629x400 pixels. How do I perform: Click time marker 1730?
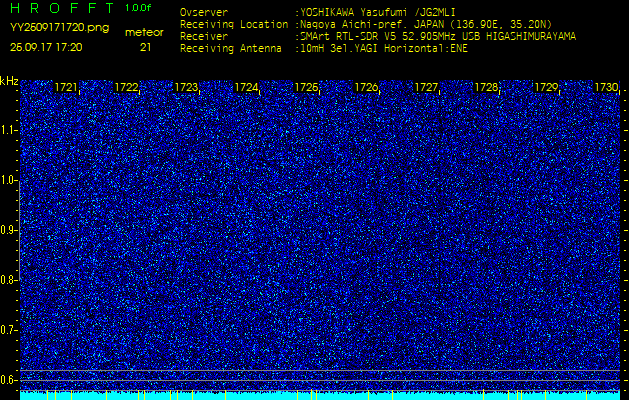(x=606, y=87)
